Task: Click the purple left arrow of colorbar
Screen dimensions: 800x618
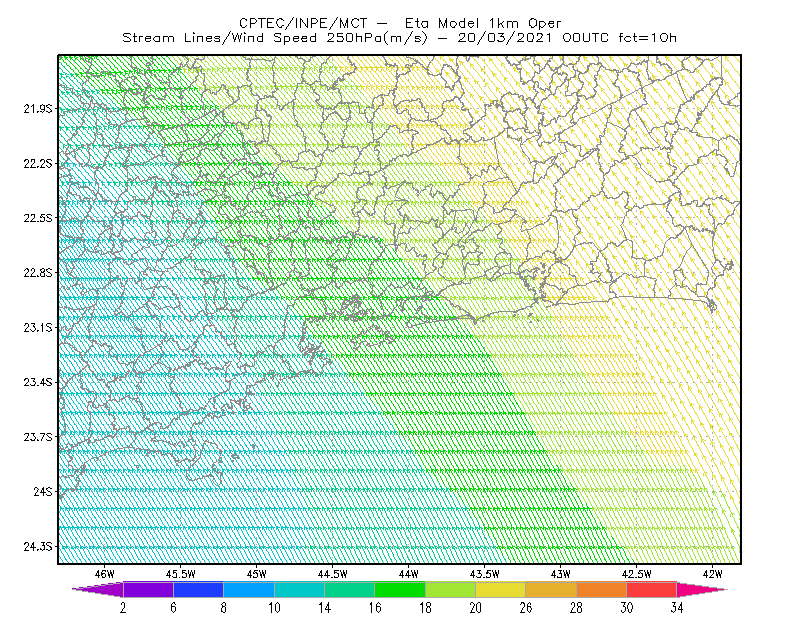Action: click(x=97, y=589)
